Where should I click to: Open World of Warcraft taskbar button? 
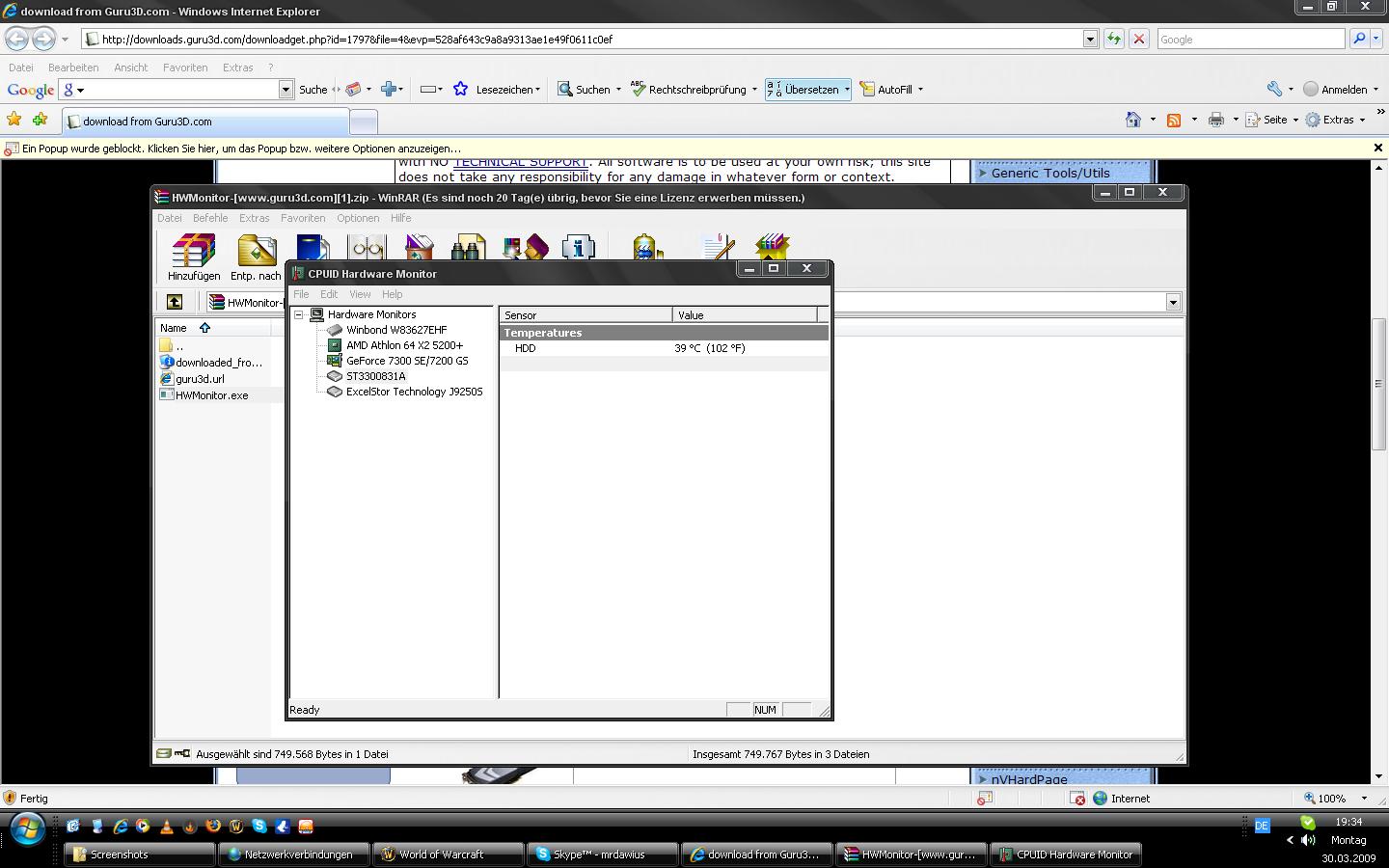(449, 854)
